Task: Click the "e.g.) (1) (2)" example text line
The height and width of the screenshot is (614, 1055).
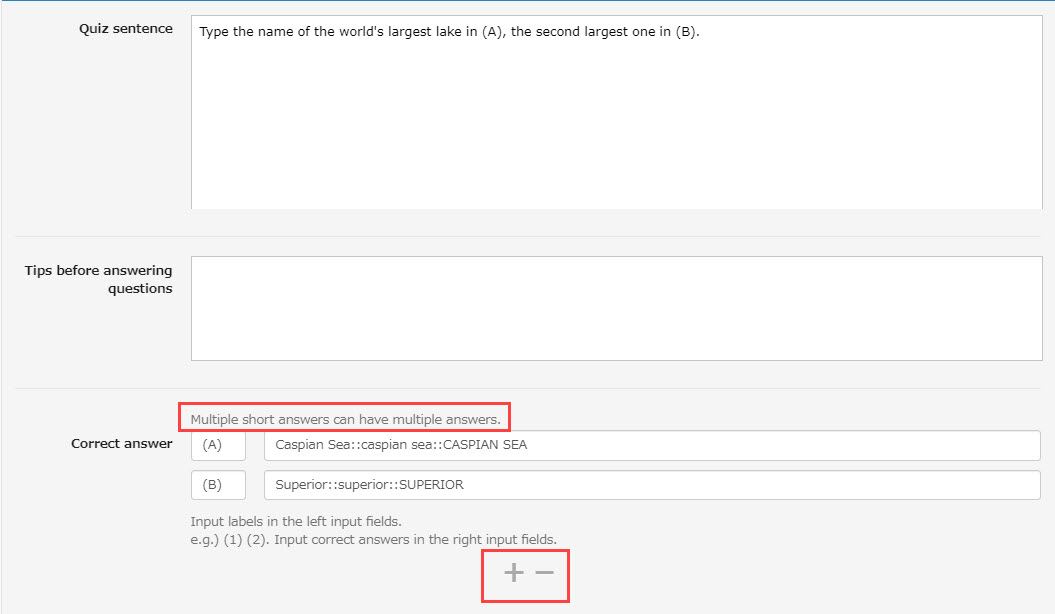Action: (373, 540)
